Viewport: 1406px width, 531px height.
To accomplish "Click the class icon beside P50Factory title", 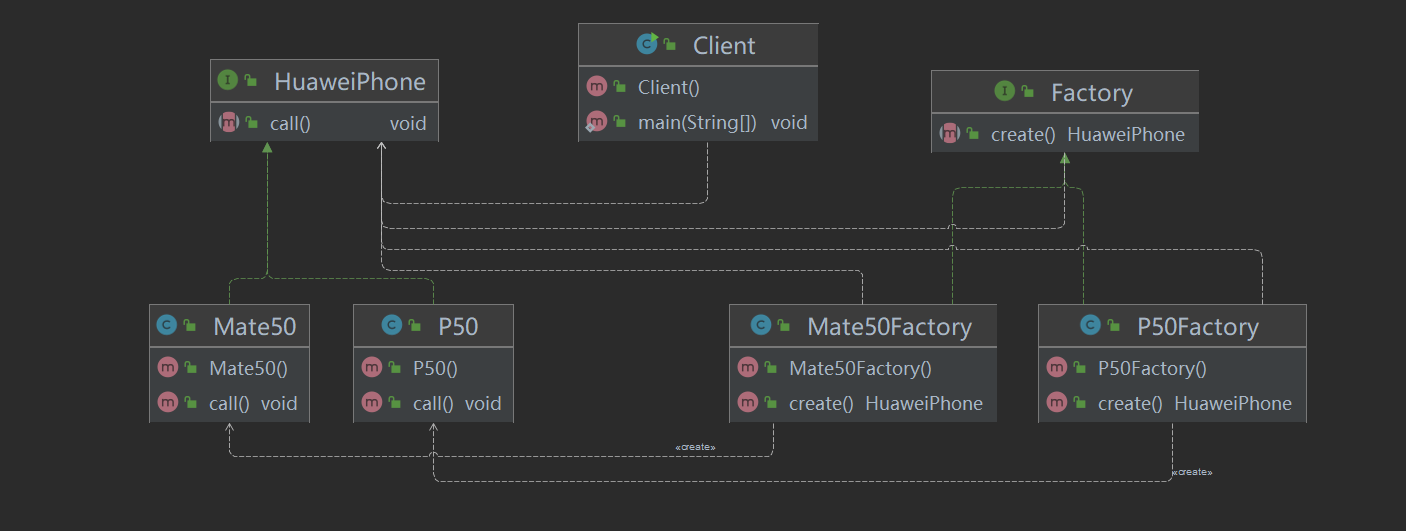I will 1091,325.
